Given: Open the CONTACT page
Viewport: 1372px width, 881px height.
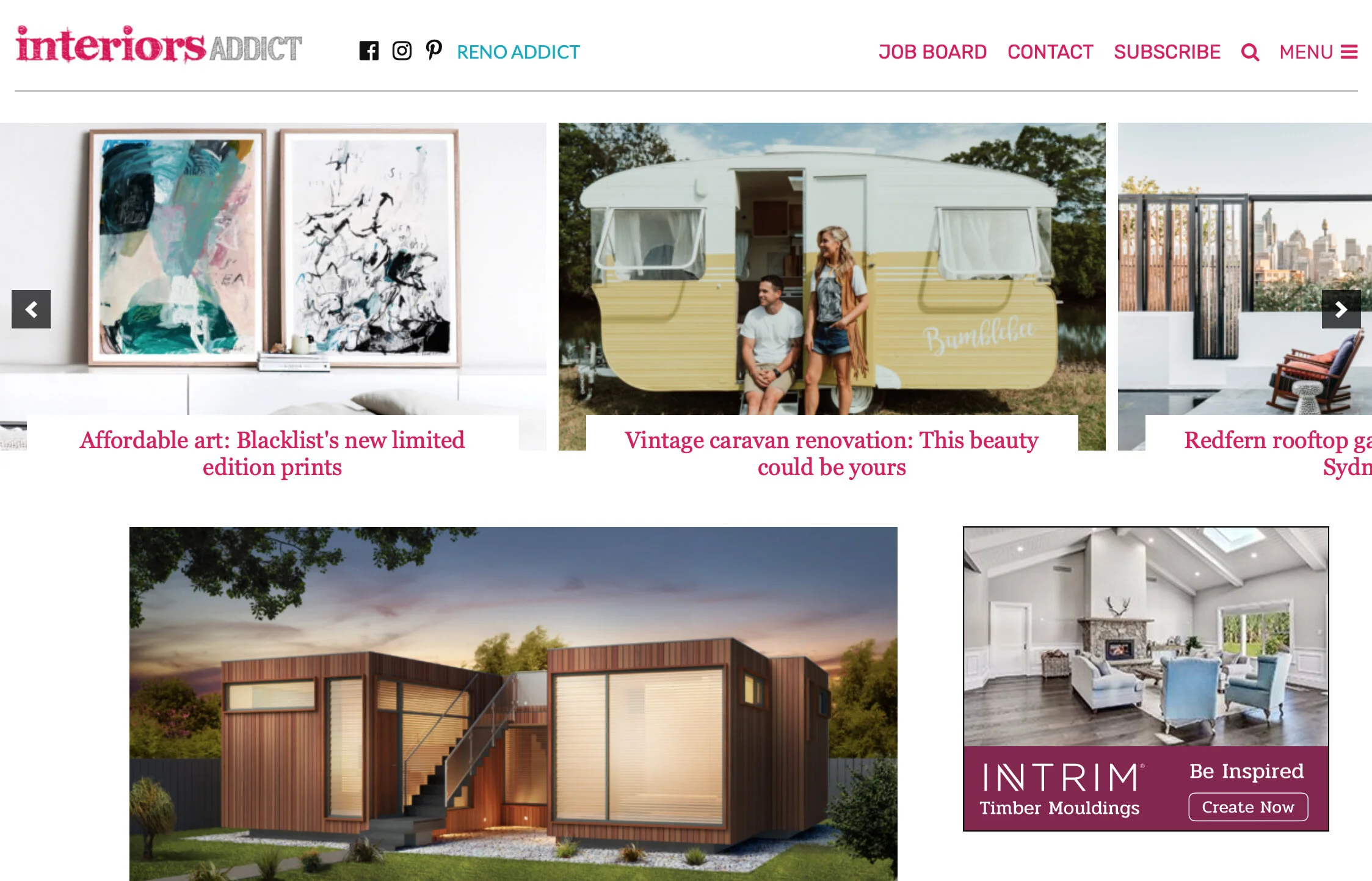Looking at the screenshot, I should 1050,52.
